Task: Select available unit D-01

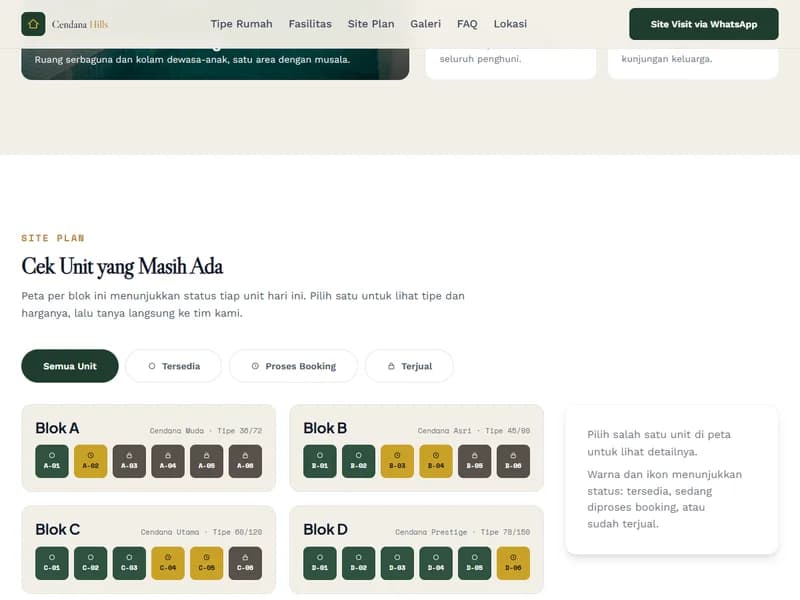Action: tap(320, 563)
